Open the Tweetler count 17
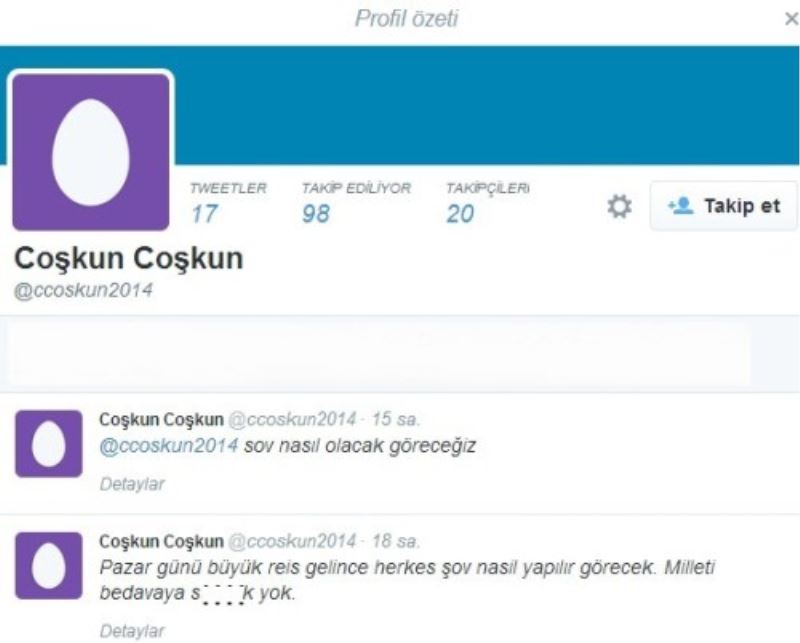Viewport: 800px width, 643px height. pos(205,214)
